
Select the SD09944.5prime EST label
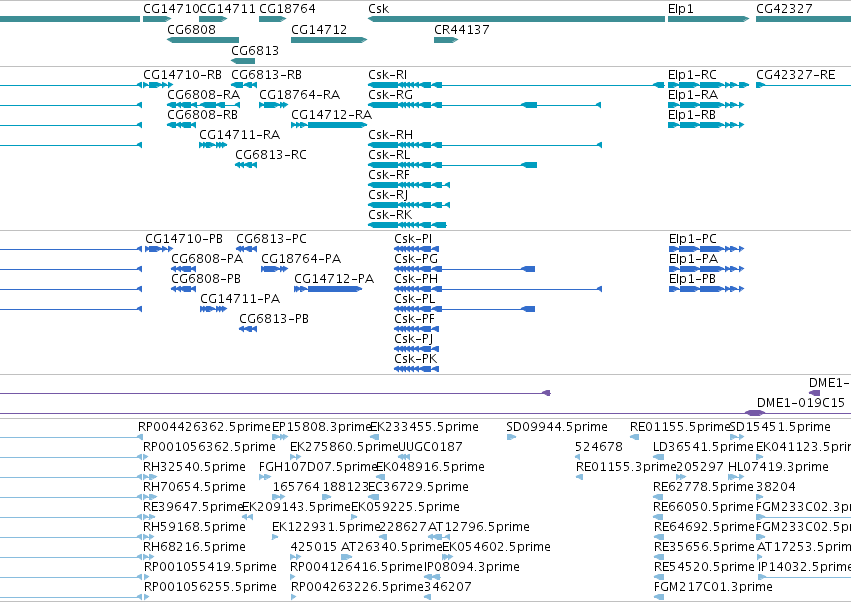click(557, 427)
